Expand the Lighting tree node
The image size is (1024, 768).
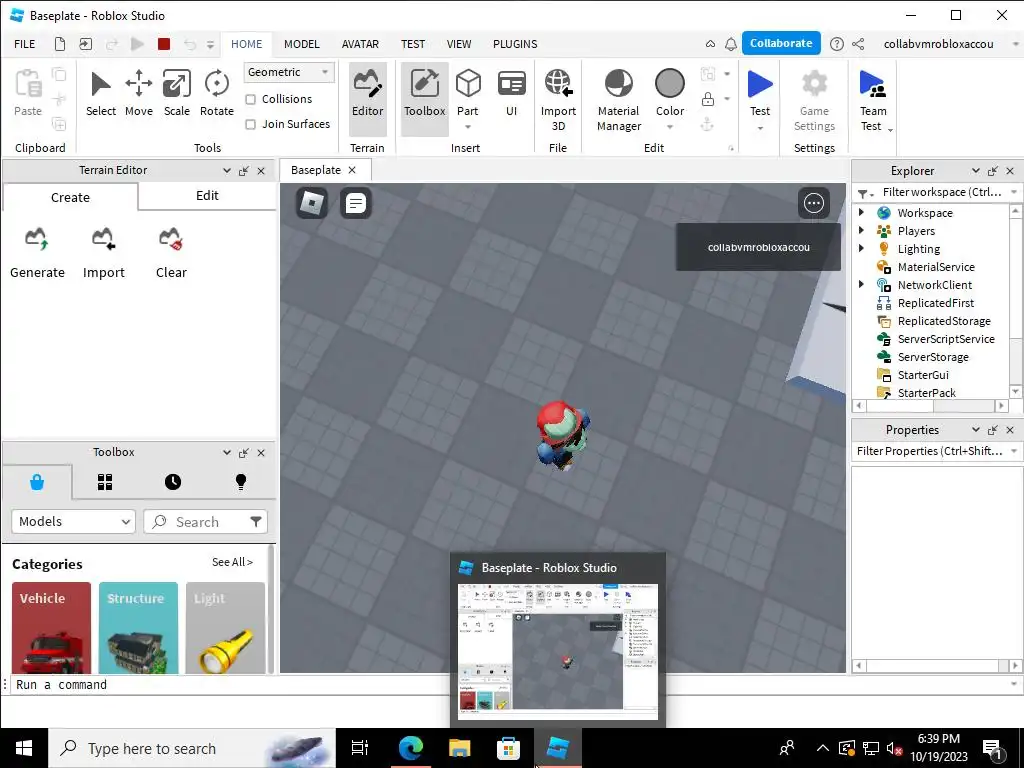(861, 248)
